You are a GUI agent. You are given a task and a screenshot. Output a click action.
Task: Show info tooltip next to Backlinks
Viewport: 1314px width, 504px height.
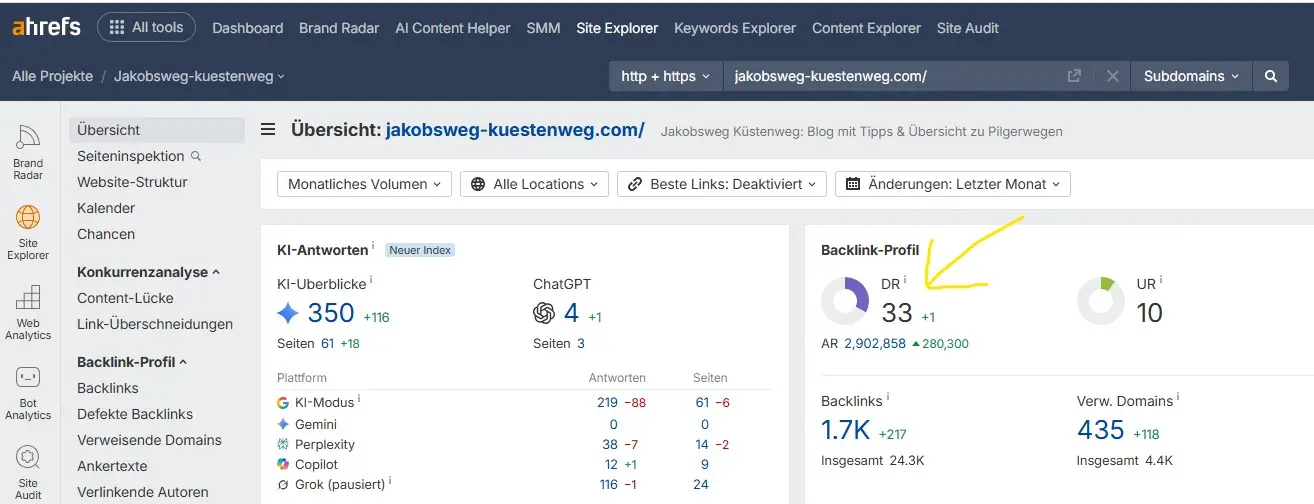point(888,398)
